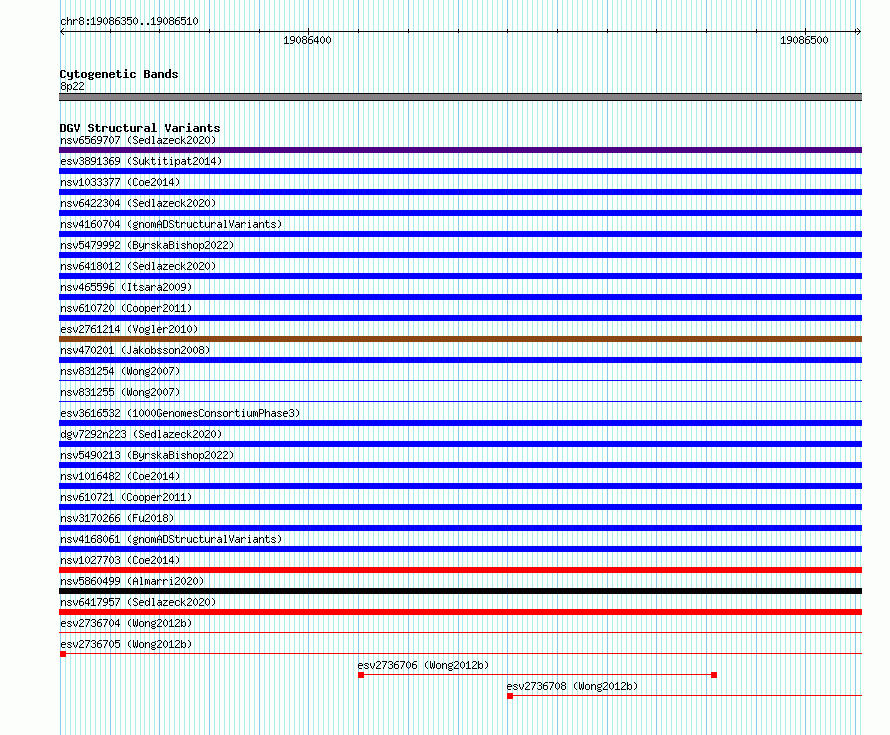This screenshot has height=735, width=890.
Task: Click the 19086500 ruler position label
Action: point(804,40)
